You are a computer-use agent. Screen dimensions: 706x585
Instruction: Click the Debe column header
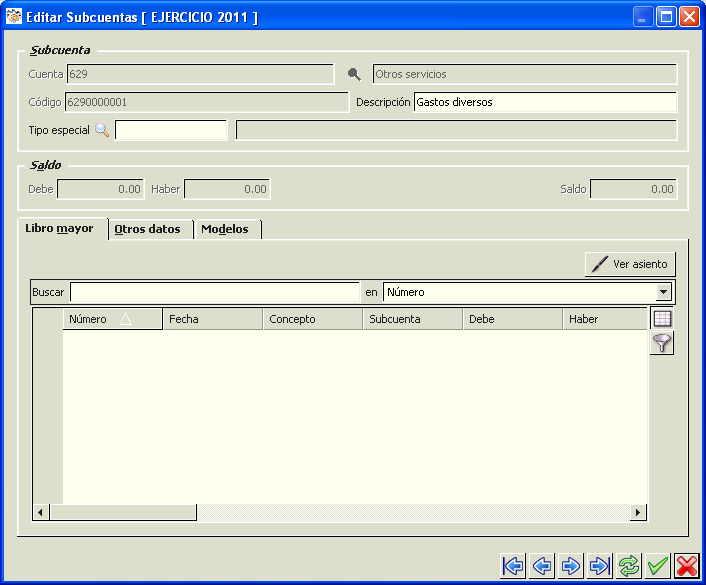512,319
